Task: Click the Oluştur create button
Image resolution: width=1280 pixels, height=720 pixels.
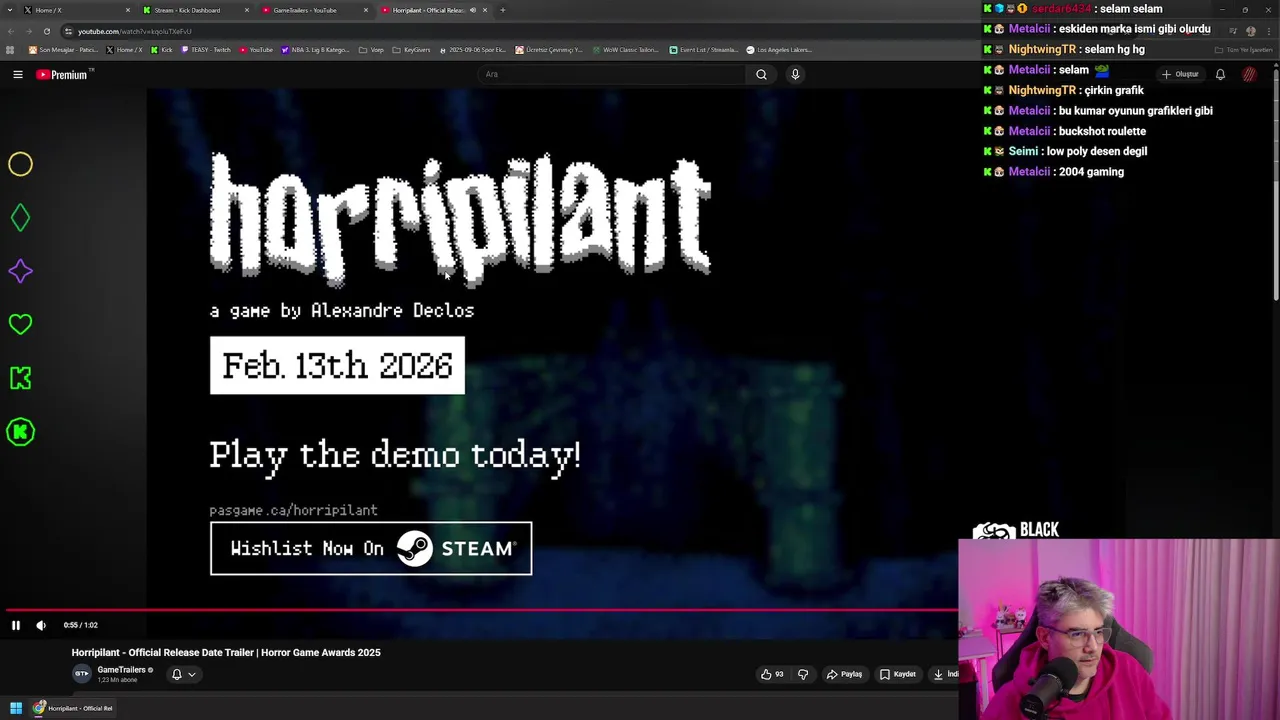Action: pyautogui.click(x=1180, y=74)
